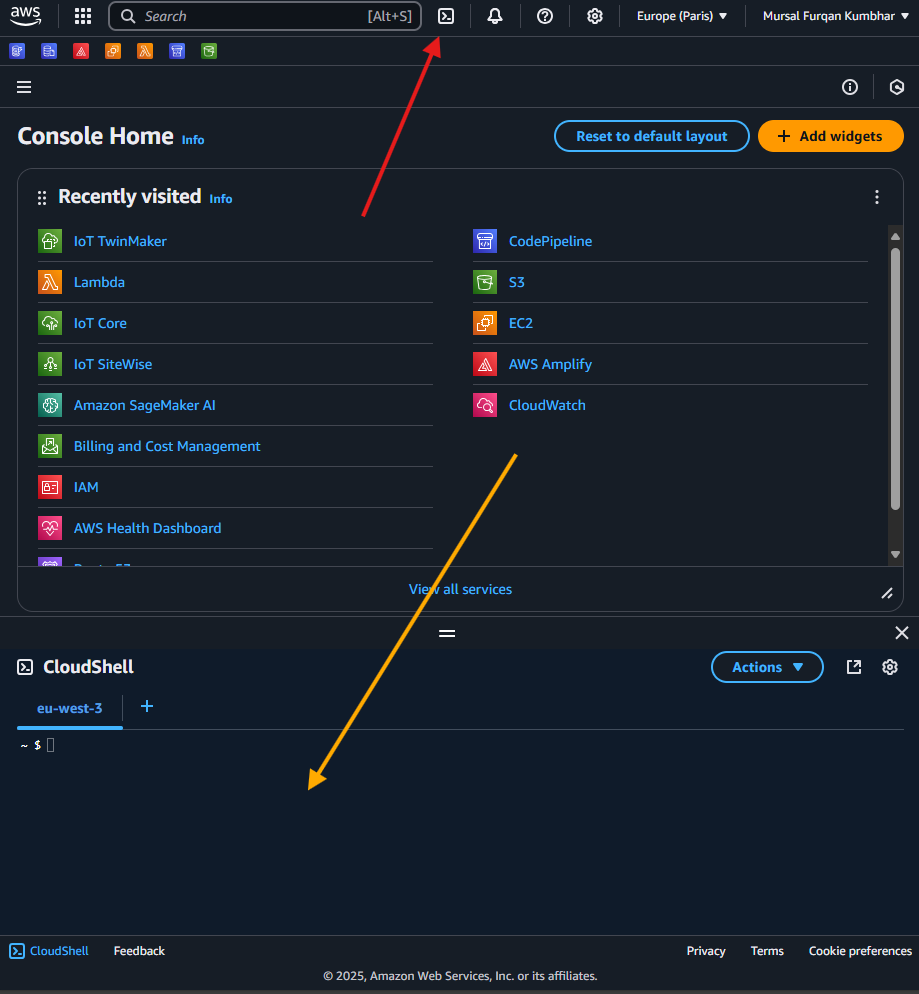Open Lambda favorite in the favorites bar
919x994 pixels.
(145, 51)
